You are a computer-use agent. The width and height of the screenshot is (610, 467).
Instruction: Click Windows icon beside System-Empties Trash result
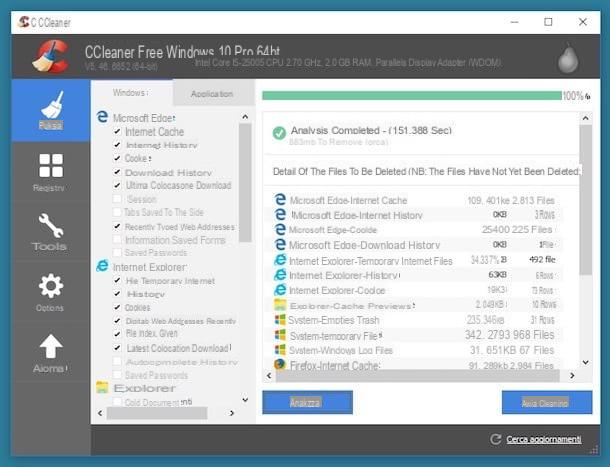coord(280,320)
